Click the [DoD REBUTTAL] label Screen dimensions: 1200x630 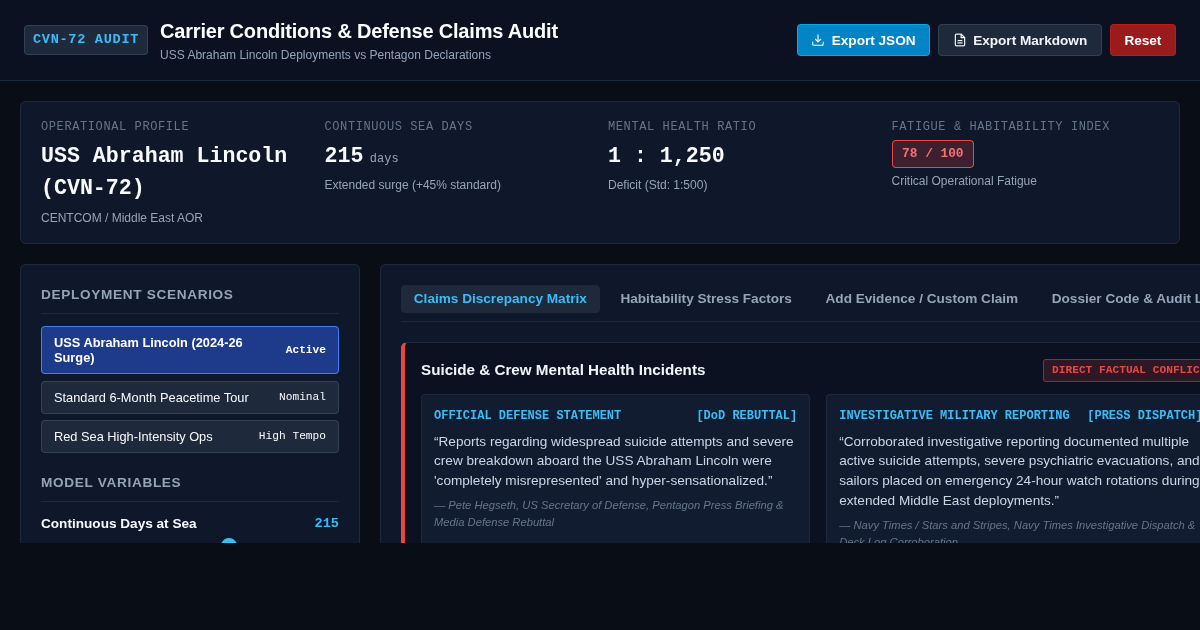[x=747, y=416]
